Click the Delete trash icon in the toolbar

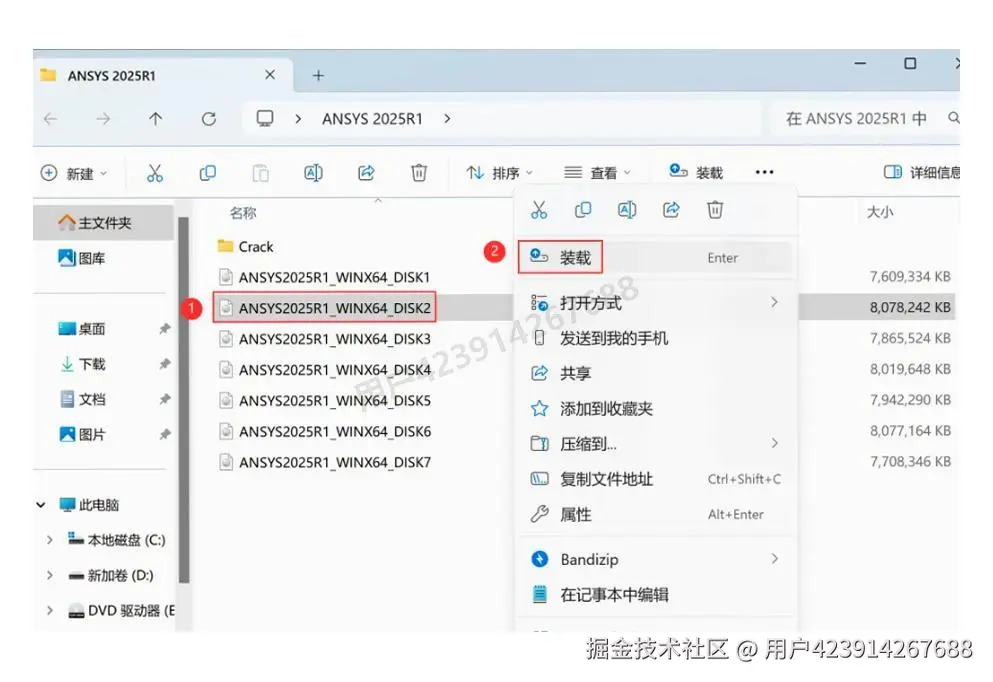point(418,172)
